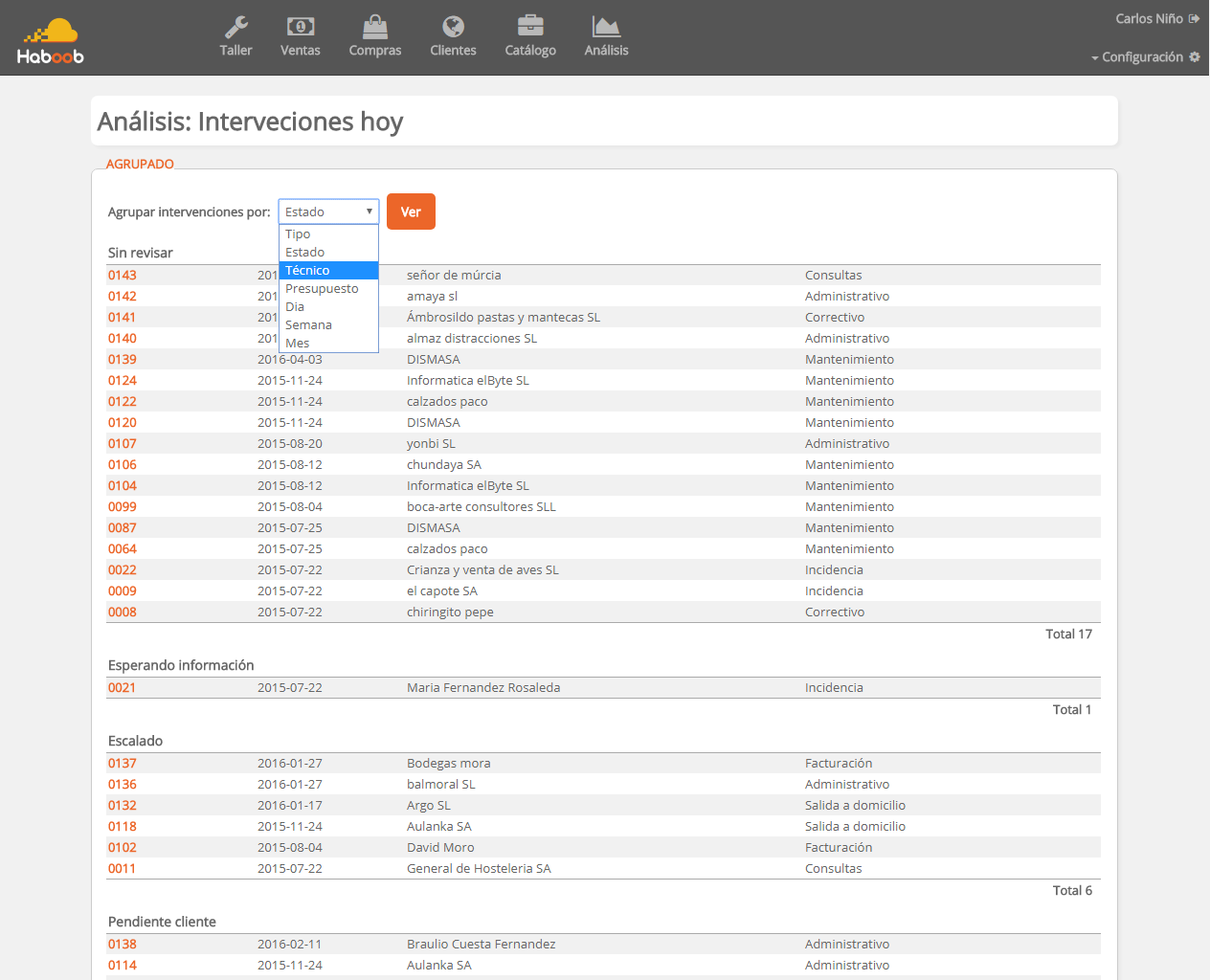Choose Presupuesto in the grouping list
Image resolution: width=1210 pixels, height=980 pixels.
[x=328, y=289]
